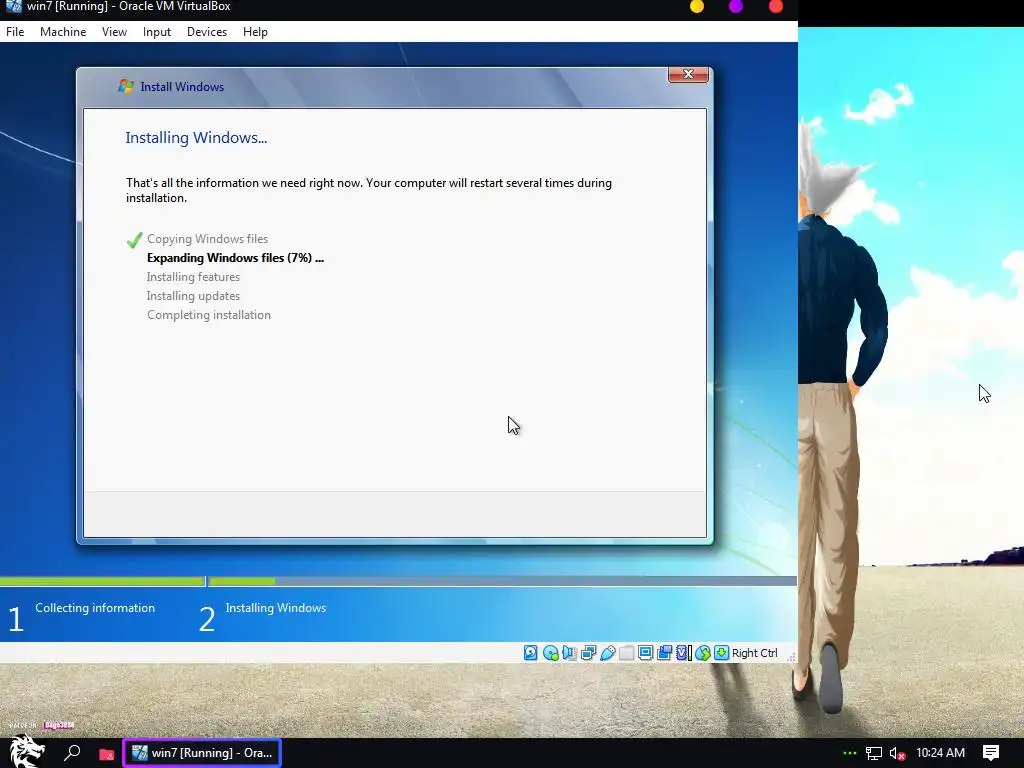1024x768 pixels.
Task: Click the display indicator icon
Action: [645, 653]
